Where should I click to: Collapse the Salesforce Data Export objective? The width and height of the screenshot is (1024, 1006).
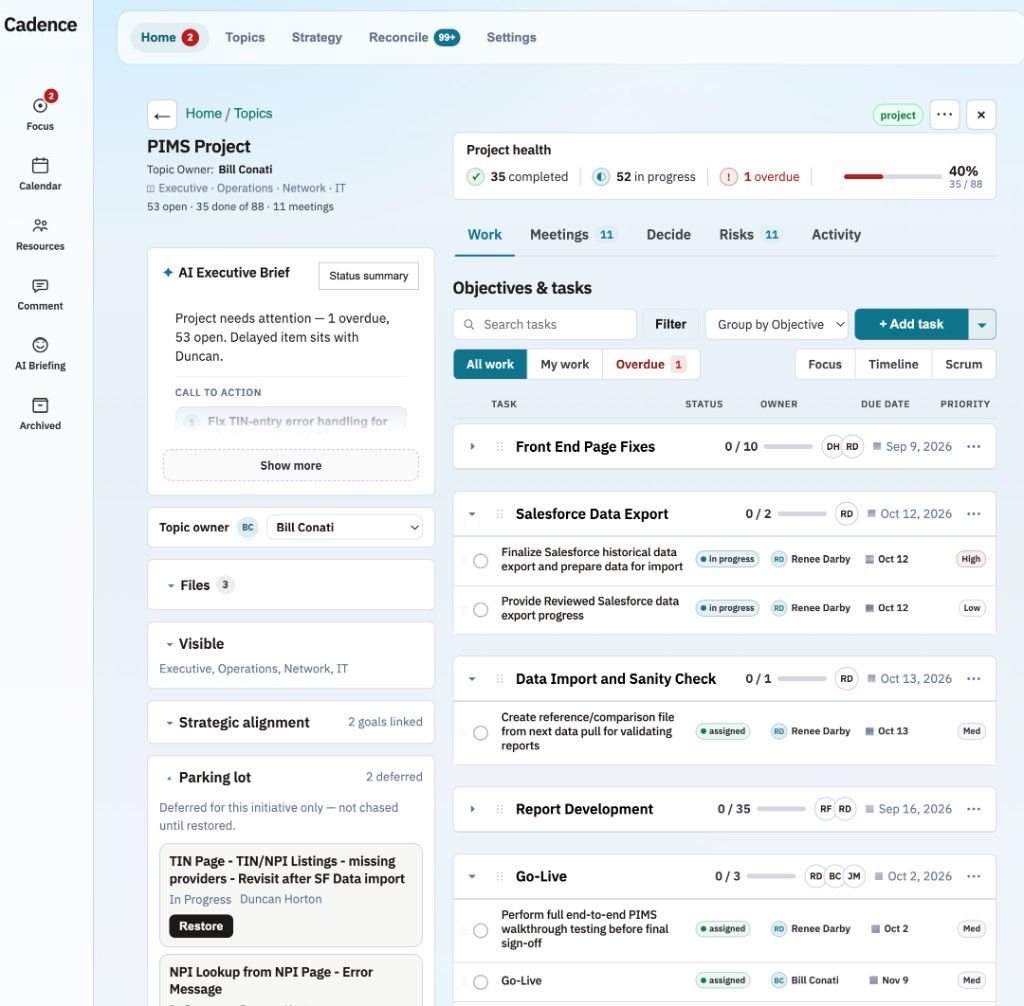pos(472,514)
